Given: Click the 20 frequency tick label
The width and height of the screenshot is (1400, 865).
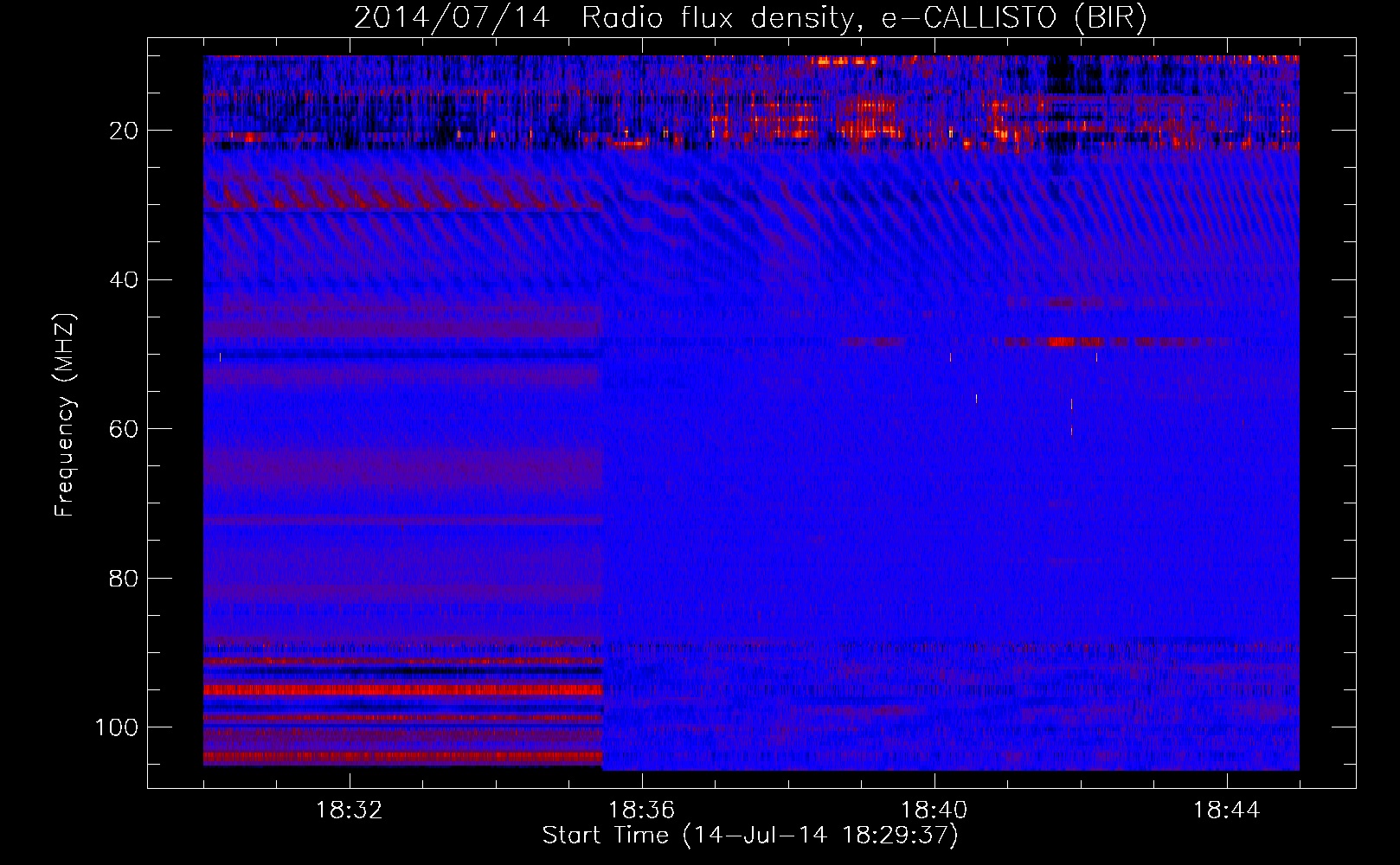Looking at the screenshot, I should pos(124,131).
